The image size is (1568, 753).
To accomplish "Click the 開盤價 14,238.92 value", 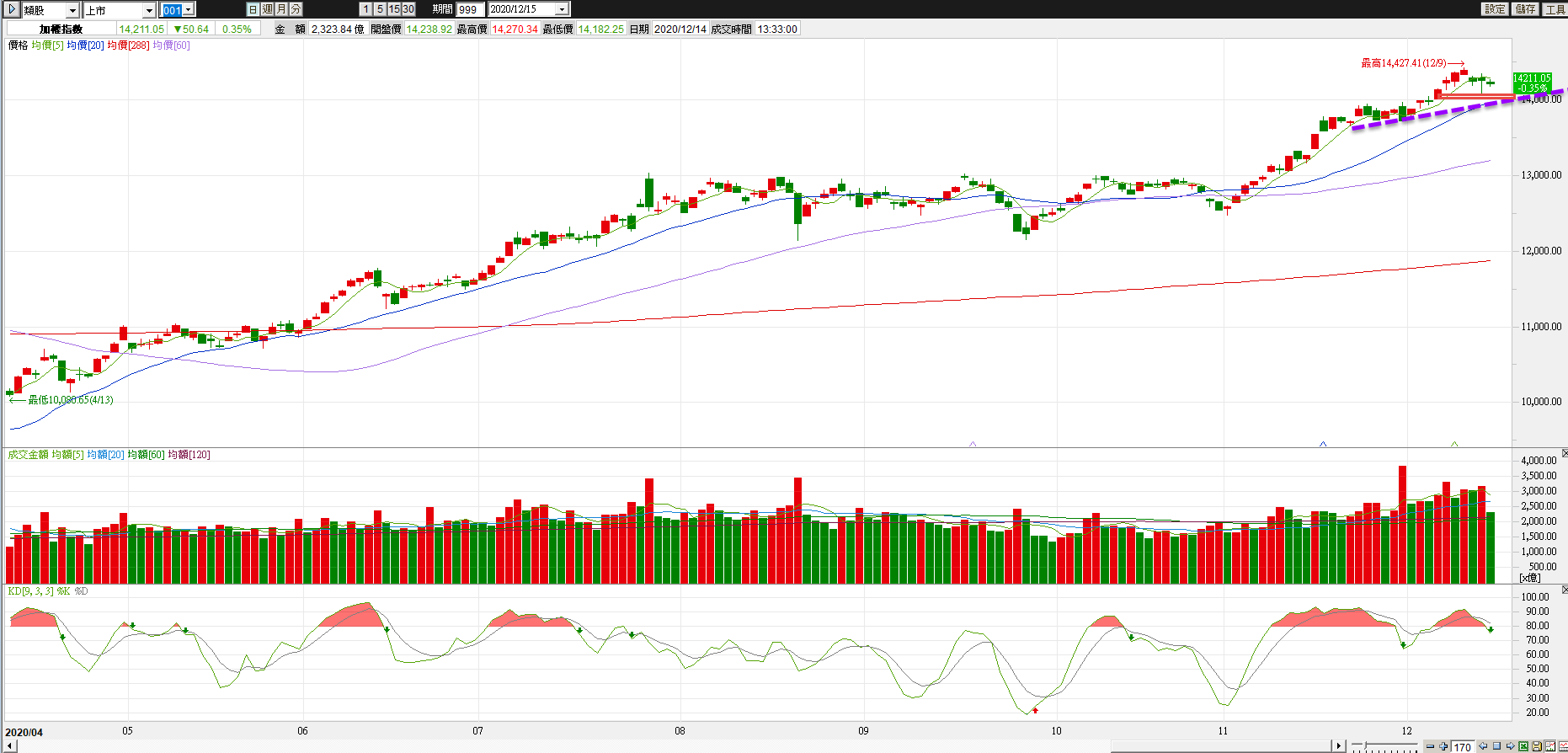I will 429,29.
